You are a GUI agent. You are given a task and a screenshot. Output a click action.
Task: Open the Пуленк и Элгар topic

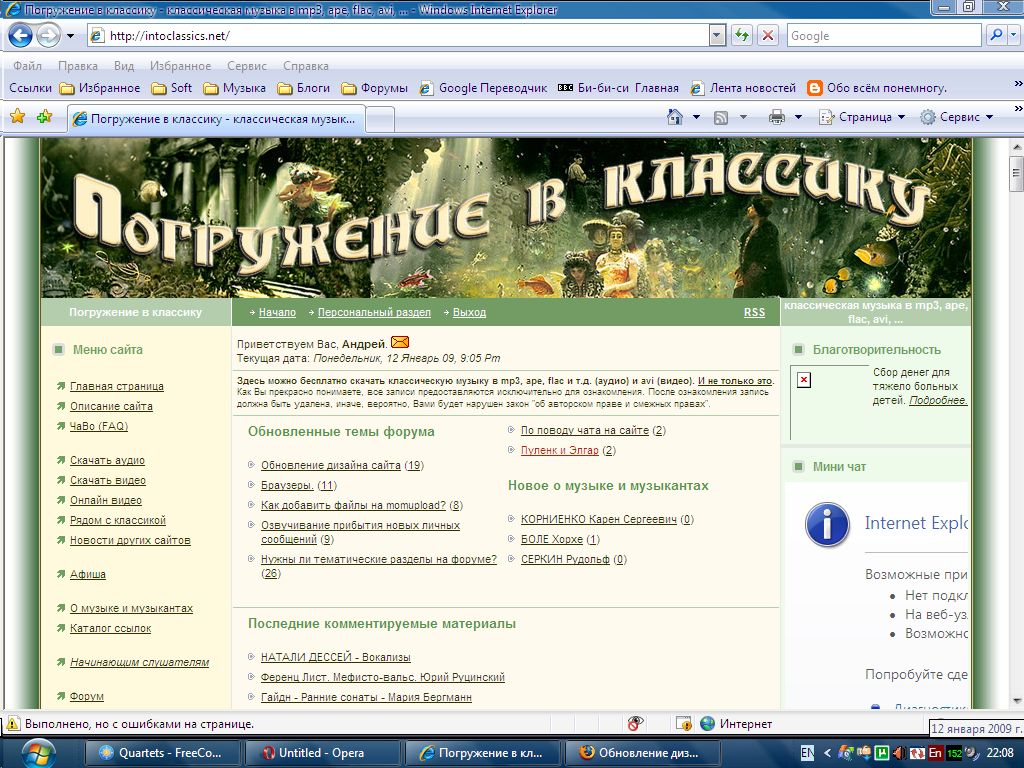tap(560, 451)
